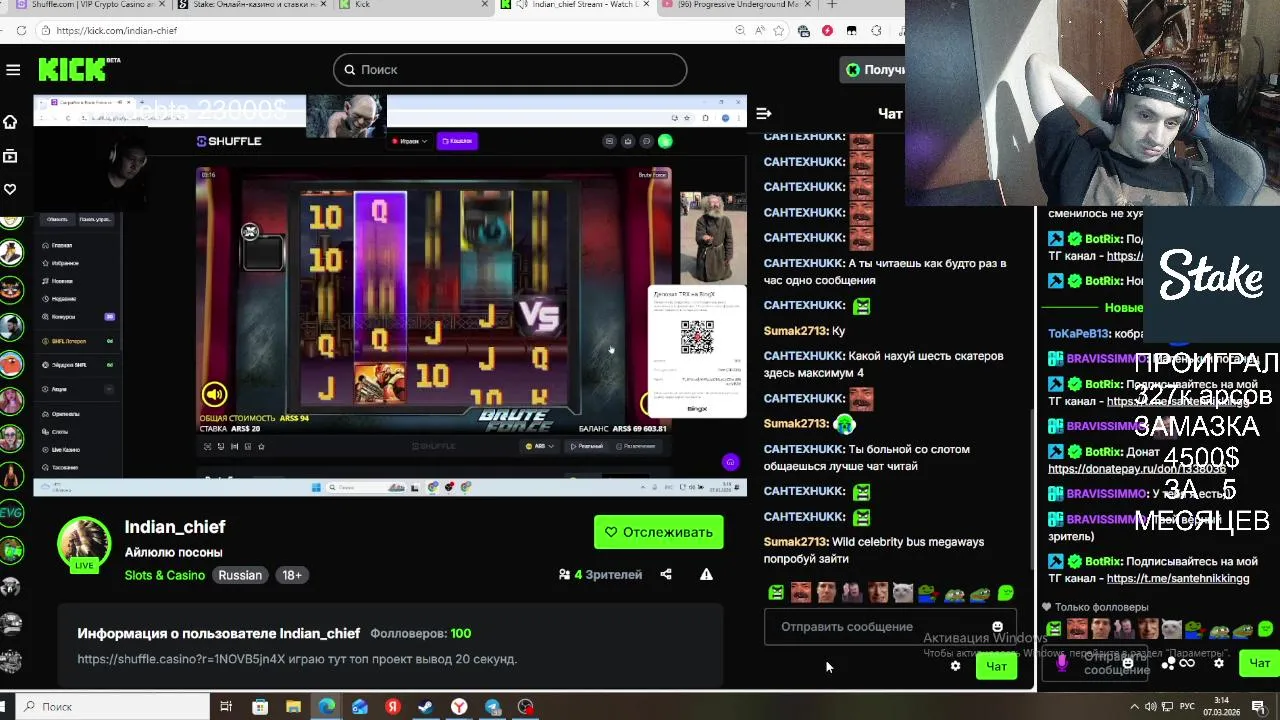
Task: Select the 4 Зрителей viewer count
Action: pyautogui.click(x=600, y=574)
